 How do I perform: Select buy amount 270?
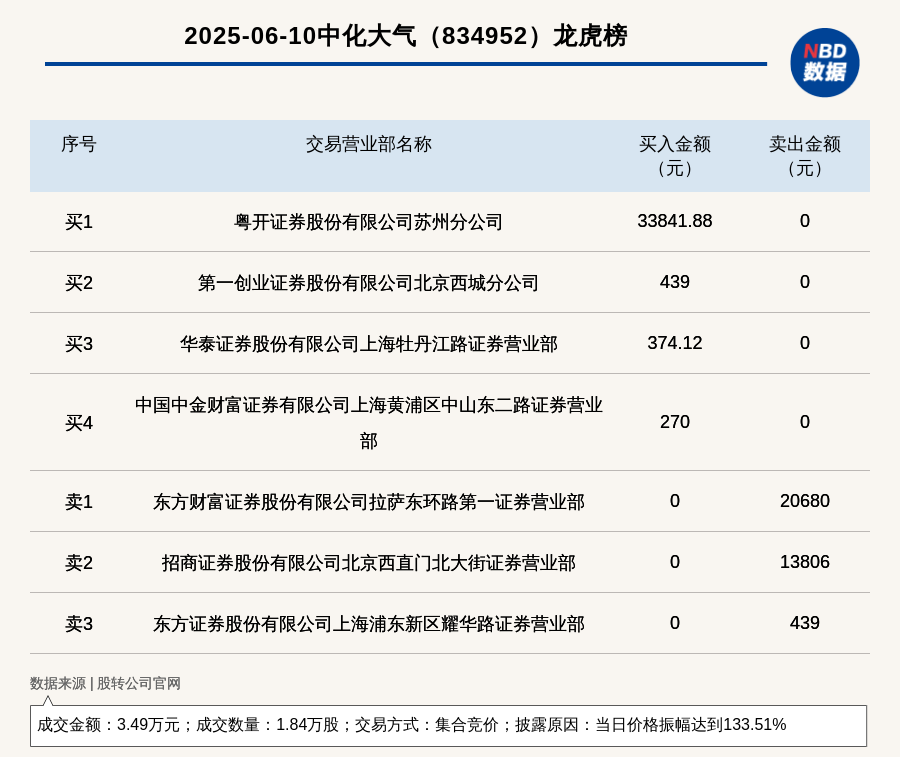tap(675, 422)
